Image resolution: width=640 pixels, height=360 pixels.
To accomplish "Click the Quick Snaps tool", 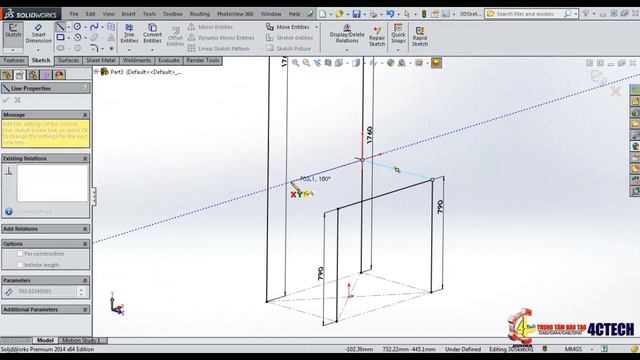I will (x=398, y=33).
